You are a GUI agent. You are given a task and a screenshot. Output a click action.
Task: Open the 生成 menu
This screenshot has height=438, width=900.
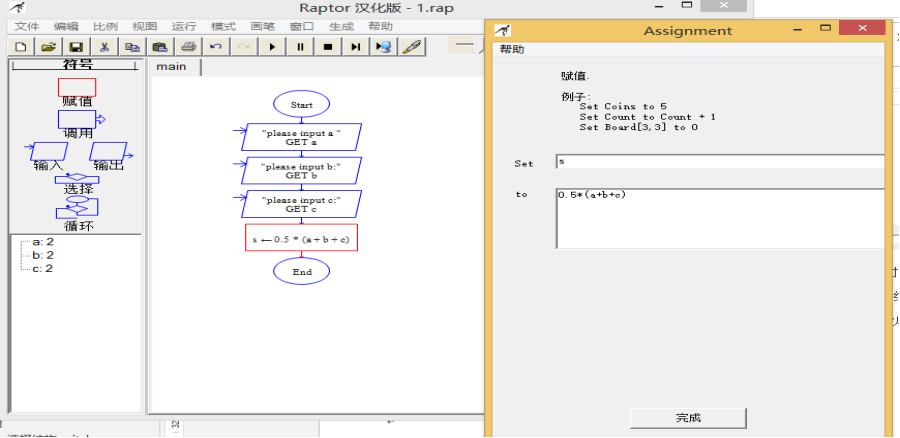[x=341, y=26]
